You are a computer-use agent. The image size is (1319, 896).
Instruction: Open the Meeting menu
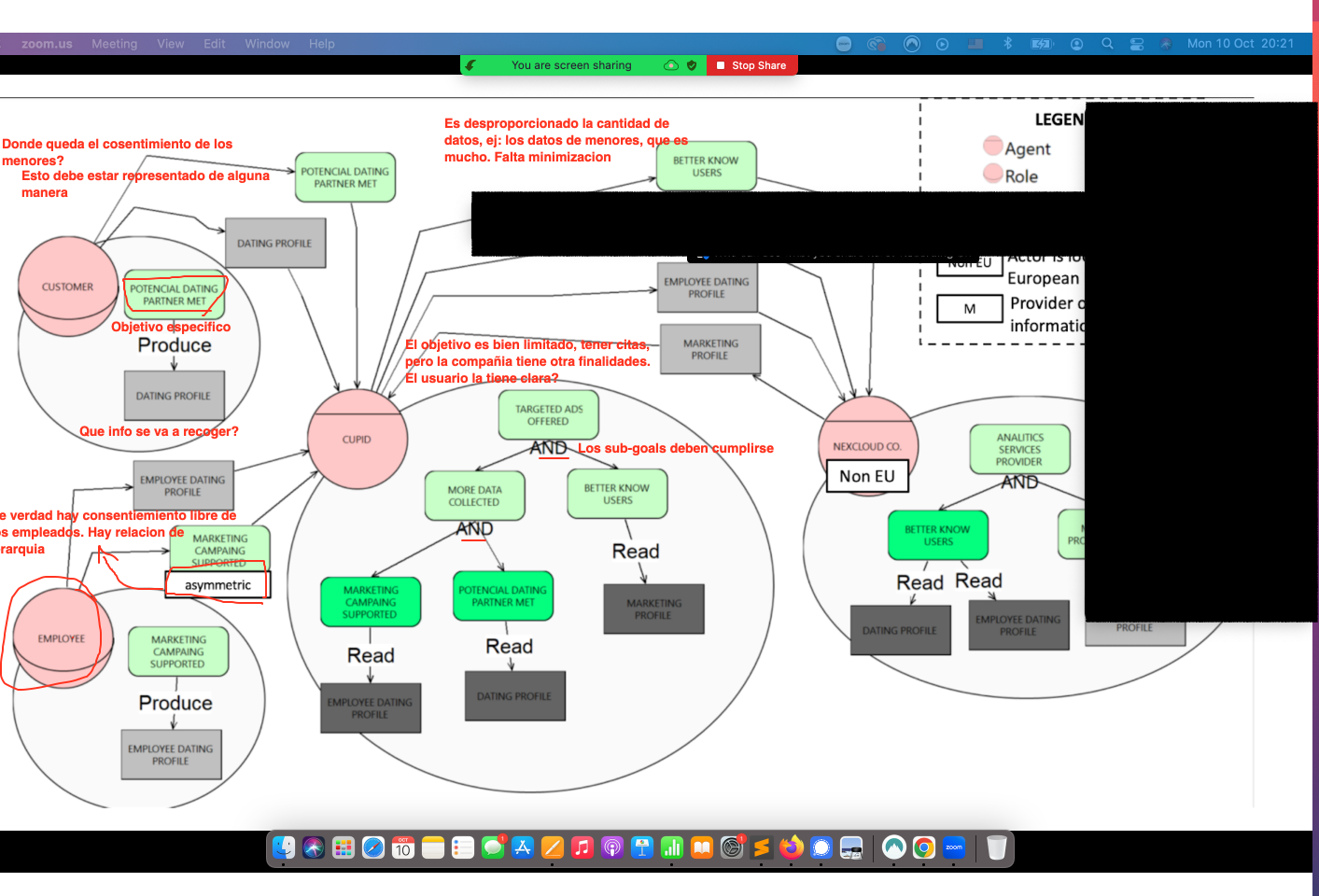(x=114, y=44)
